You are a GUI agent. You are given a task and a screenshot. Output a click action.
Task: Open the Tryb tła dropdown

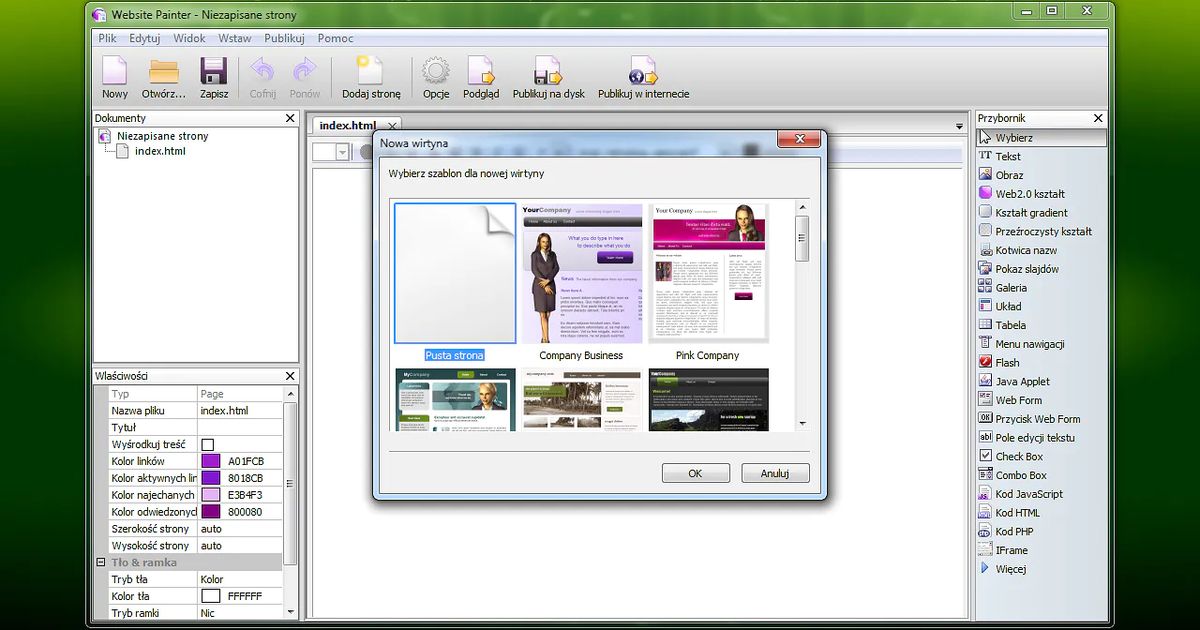tap(240, 578)
